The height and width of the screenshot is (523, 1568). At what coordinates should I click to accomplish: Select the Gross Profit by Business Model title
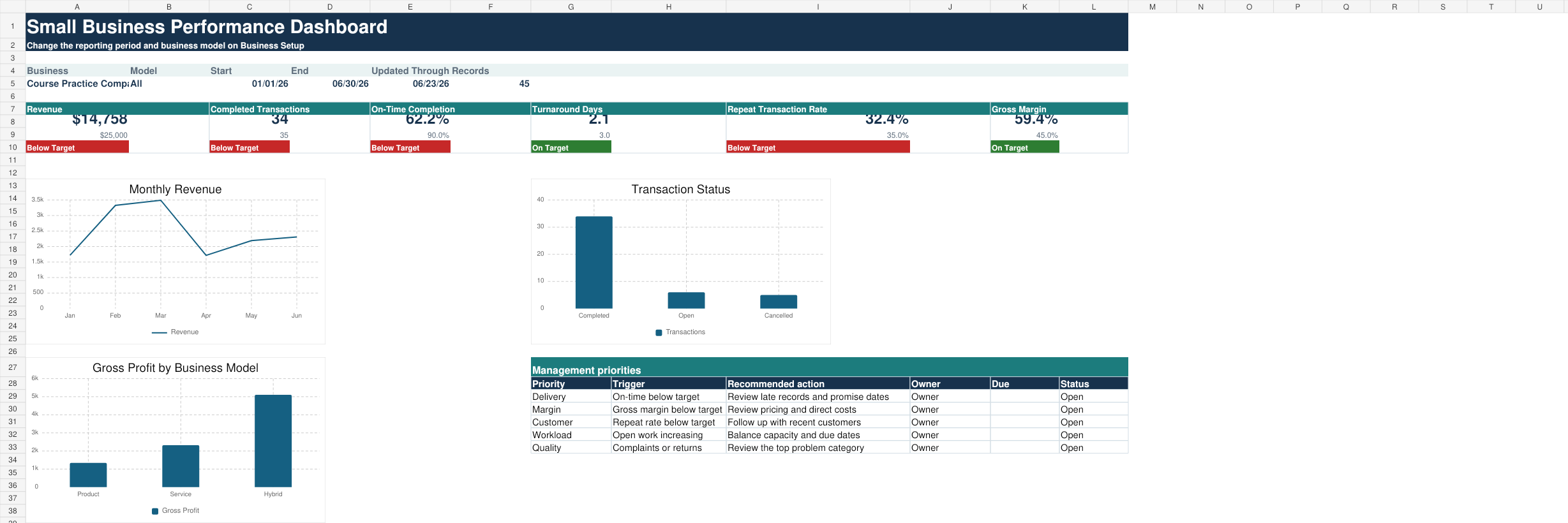point(175,368)
